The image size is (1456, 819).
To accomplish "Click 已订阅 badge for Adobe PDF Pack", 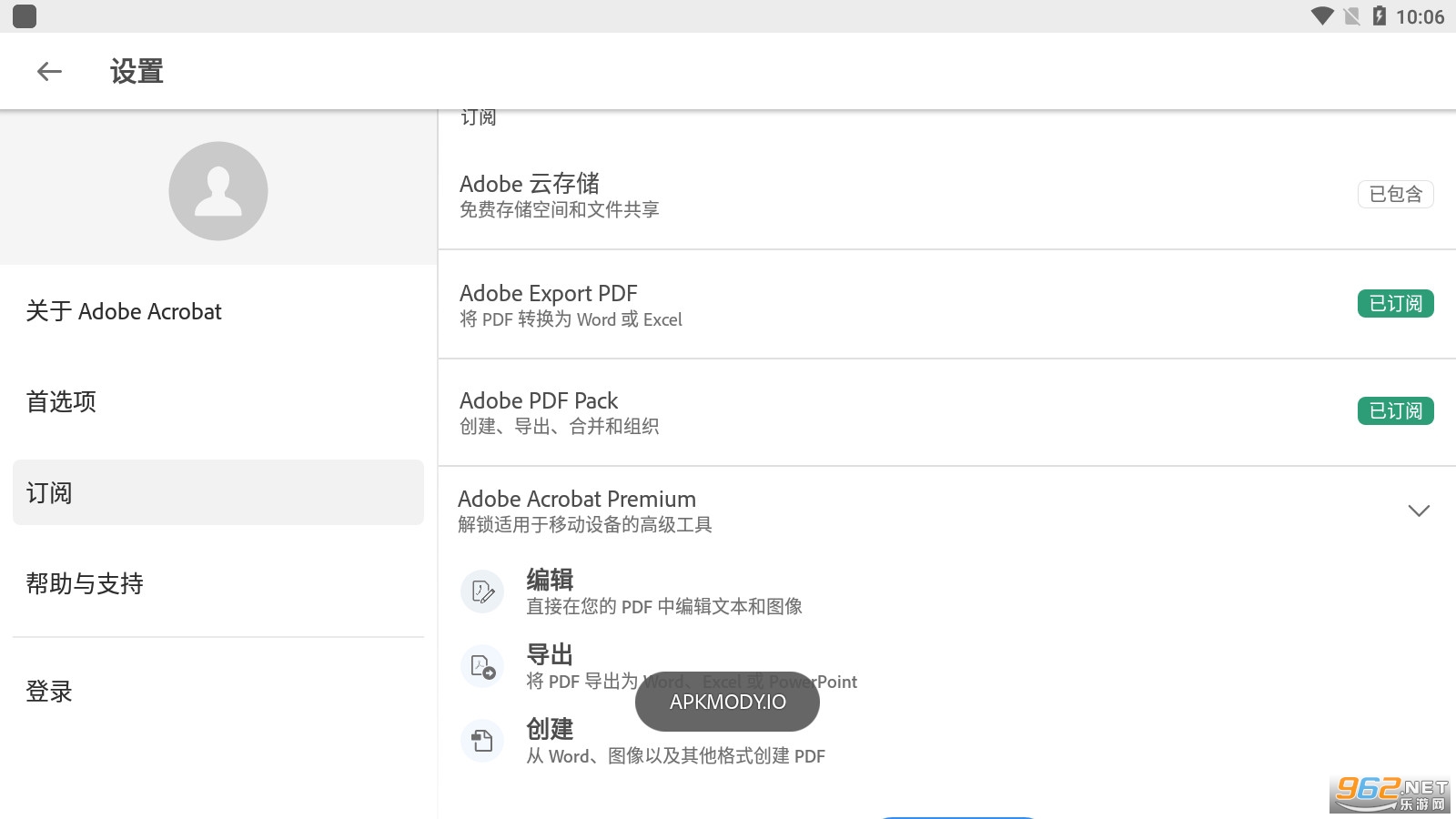I will point(1395,411).
